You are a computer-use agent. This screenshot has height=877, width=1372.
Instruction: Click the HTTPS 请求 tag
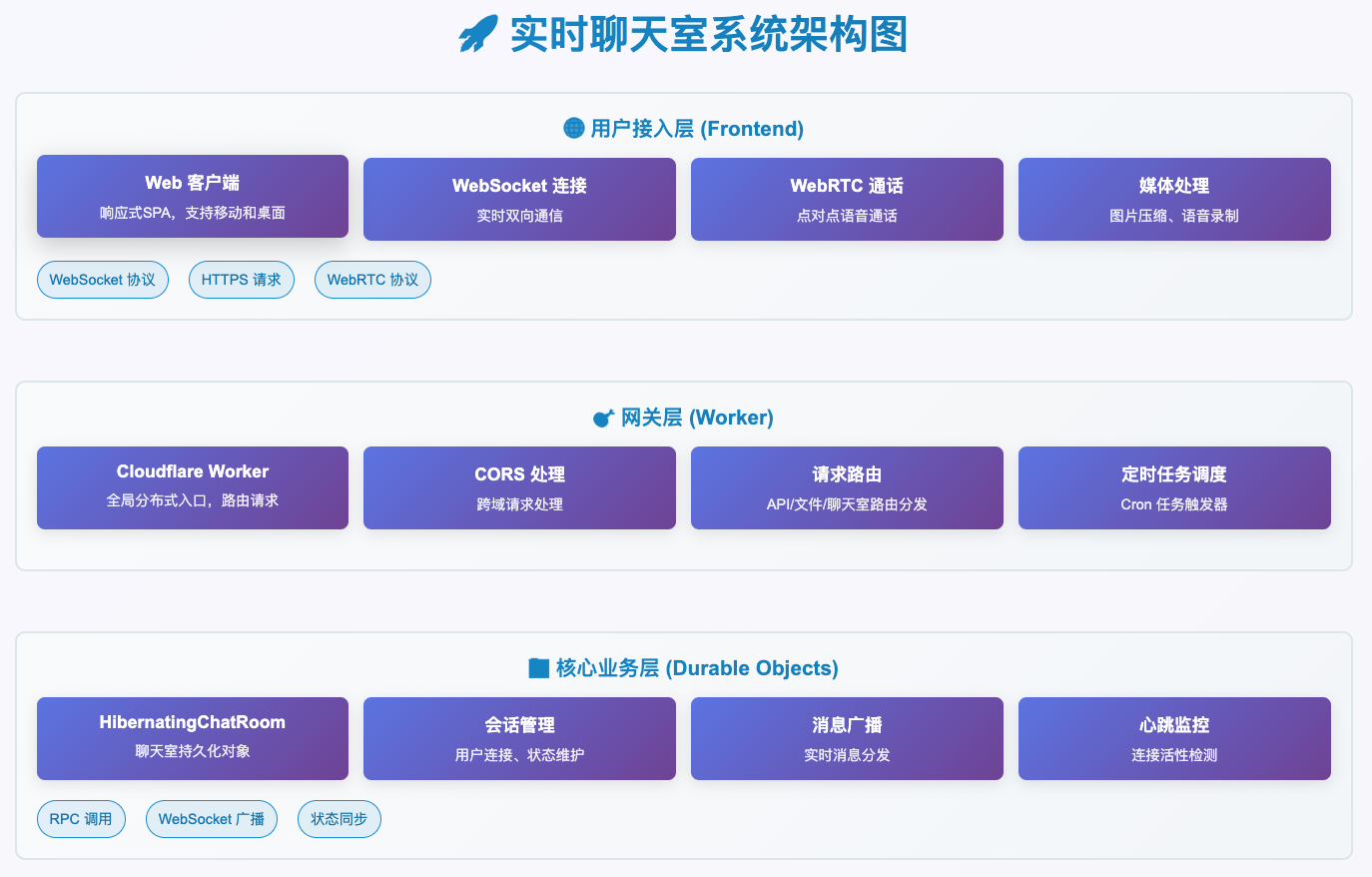pos(242,280)
